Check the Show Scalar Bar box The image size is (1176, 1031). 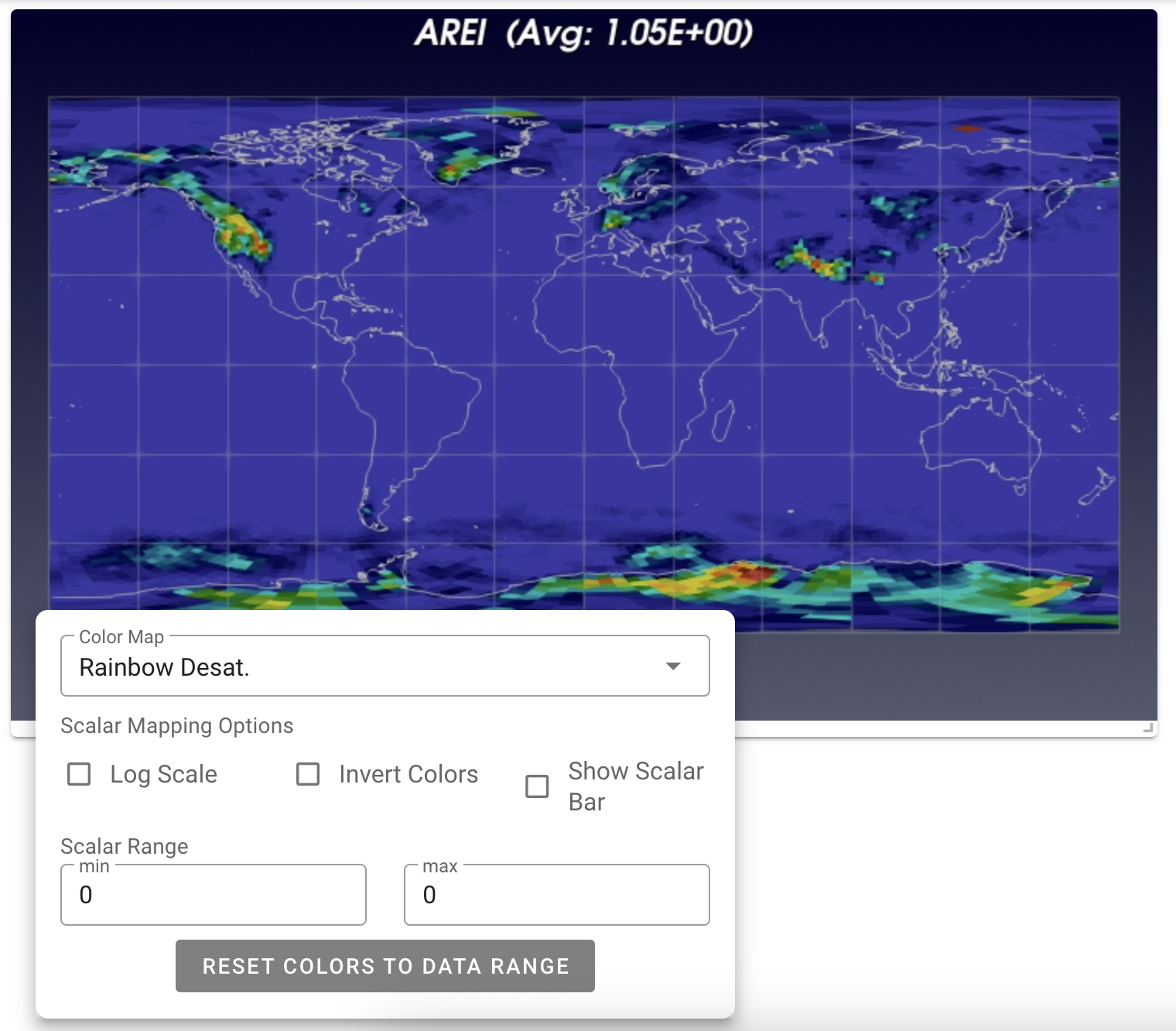(x=537, y=786)
